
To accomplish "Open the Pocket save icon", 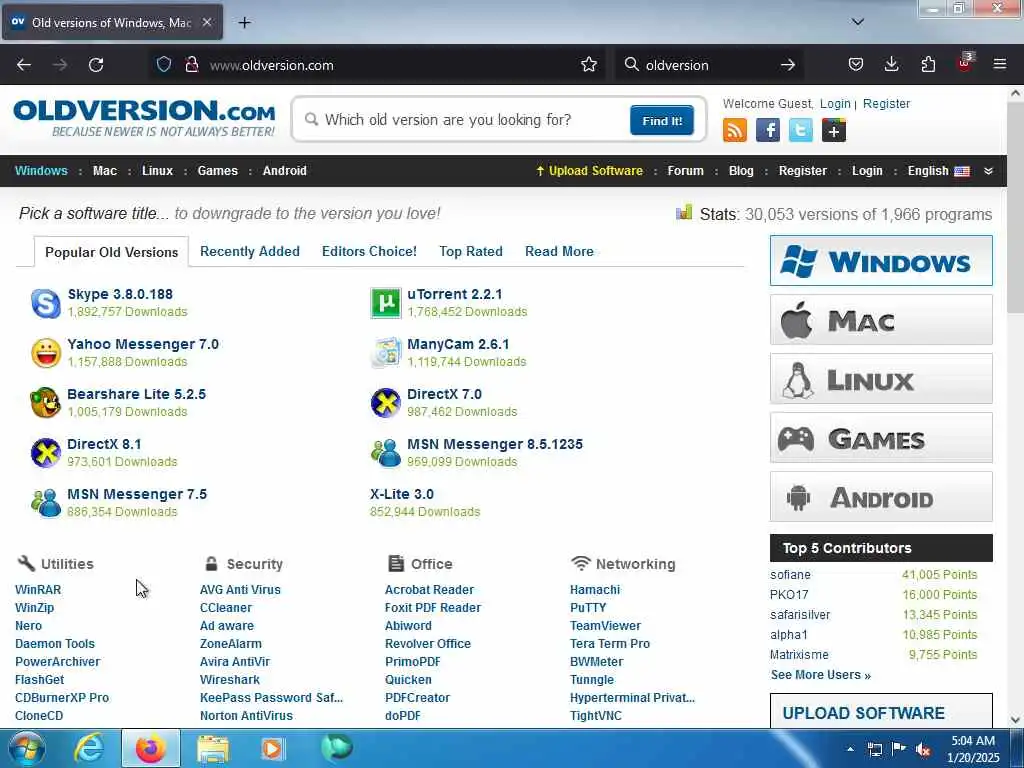I will pyautogui.click(x=856, y=64).
